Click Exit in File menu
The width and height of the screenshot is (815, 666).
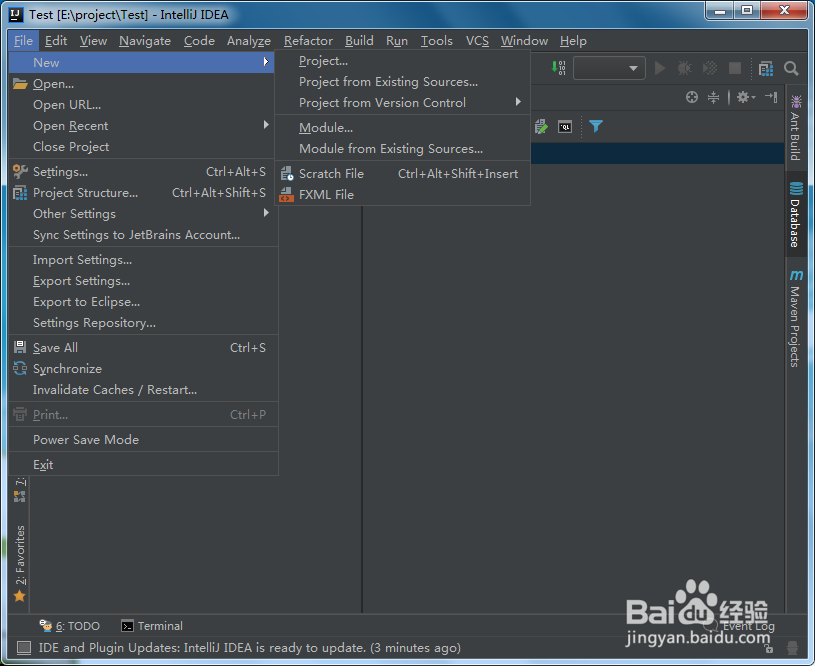pyautogui.click(x=141, y=464)
